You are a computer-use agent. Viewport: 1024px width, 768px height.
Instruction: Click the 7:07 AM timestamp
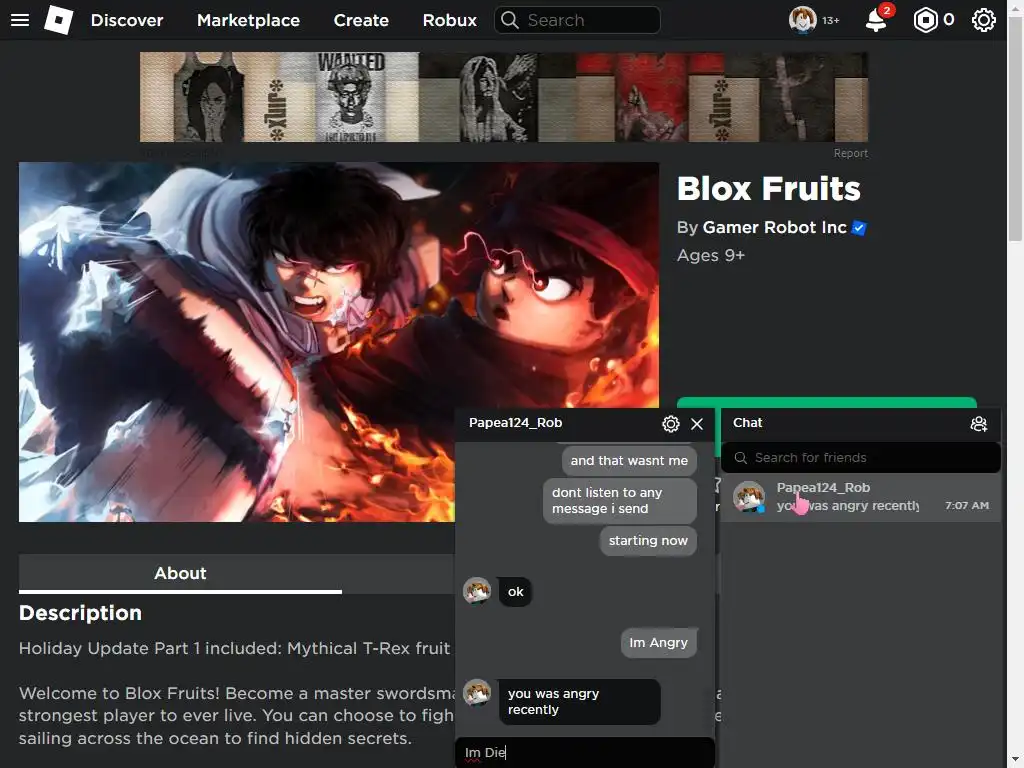click(967, 505)
